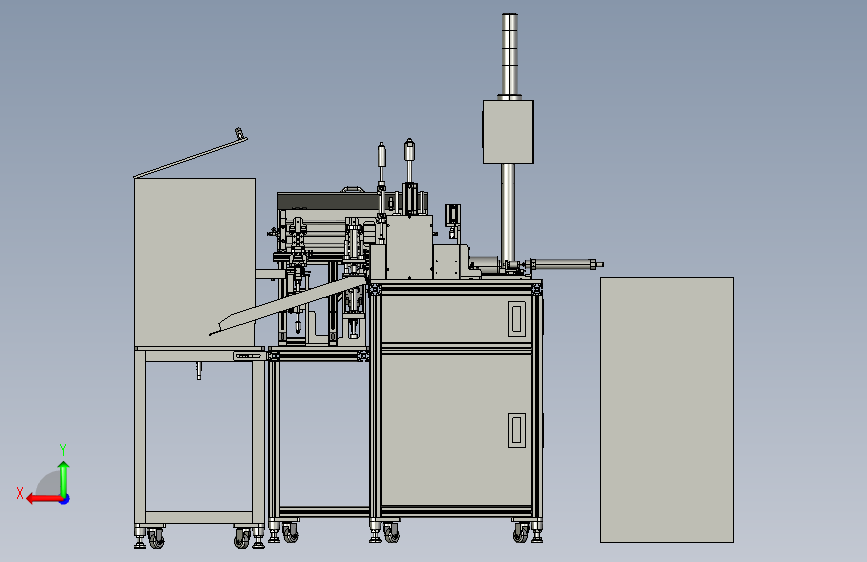
Task: Select the lower door handle on main cabinet
Action: [517, 430]
